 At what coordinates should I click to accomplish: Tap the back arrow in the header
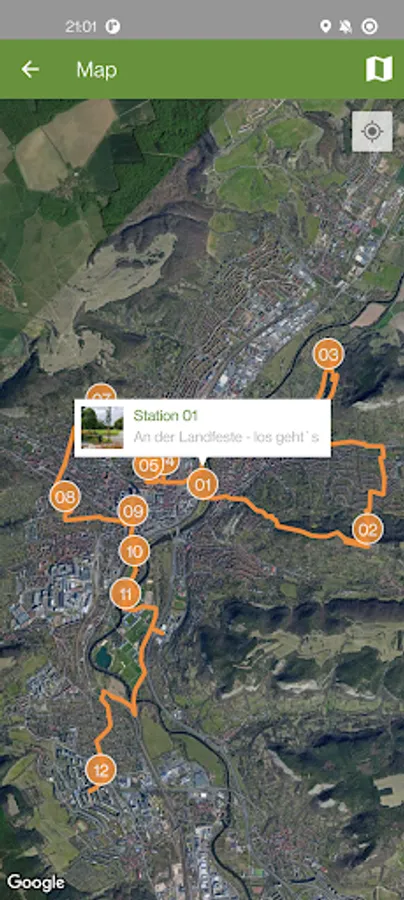[x=30, y=69]
